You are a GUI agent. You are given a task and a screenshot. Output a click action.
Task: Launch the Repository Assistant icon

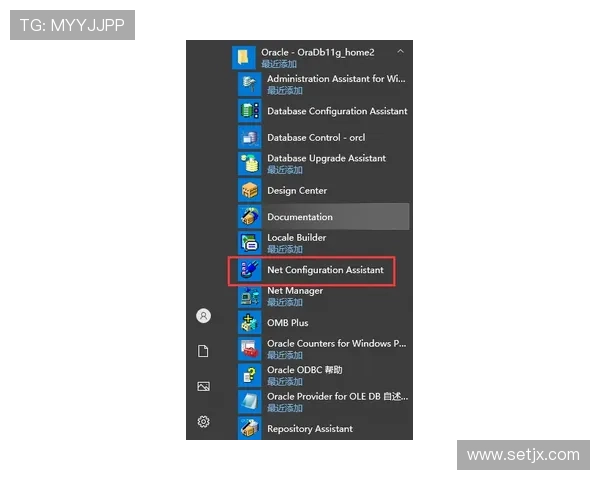coord(249,428)
